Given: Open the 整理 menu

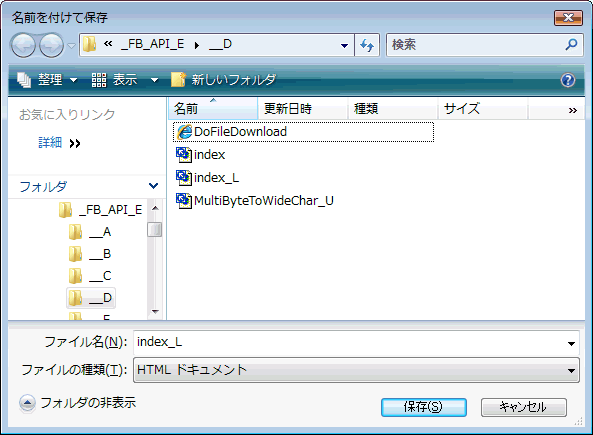Looking at the screenshot, I should [48, 80].
